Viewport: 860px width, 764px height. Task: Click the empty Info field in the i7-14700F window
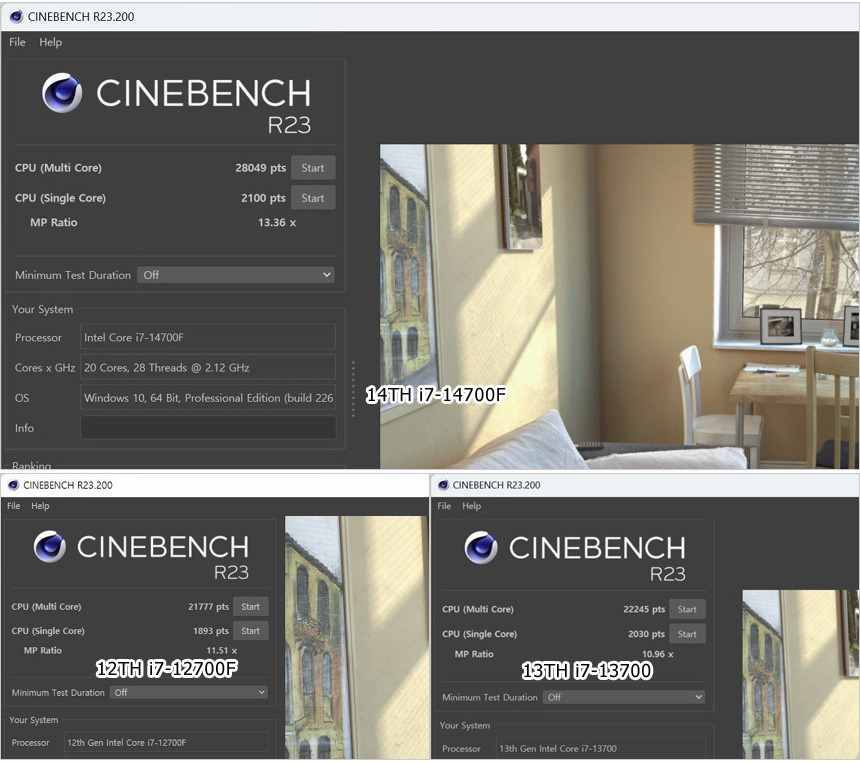click(208, 428)
